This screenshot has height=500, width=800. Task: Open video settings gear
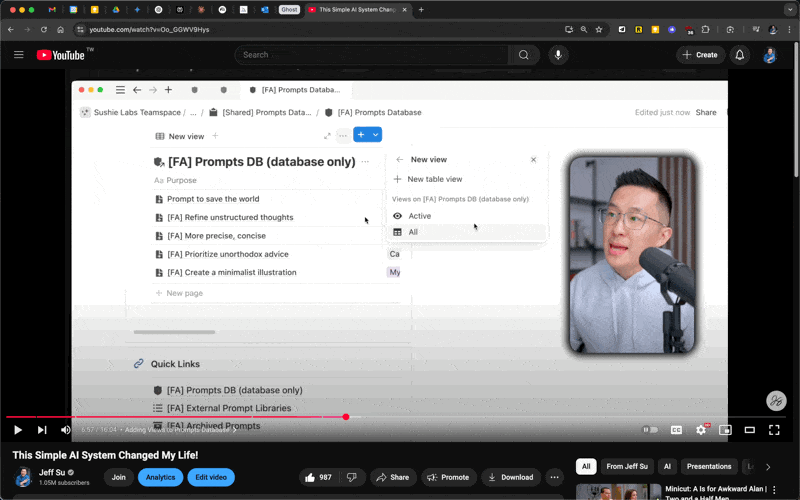click(x=701, y=430)
